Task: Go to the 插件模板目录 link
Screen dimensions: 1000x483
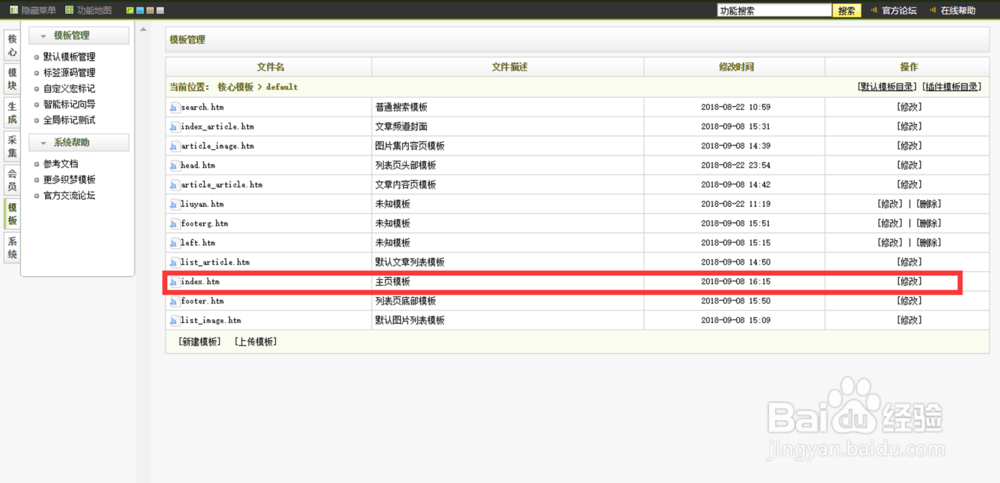Action: point(952,87)
